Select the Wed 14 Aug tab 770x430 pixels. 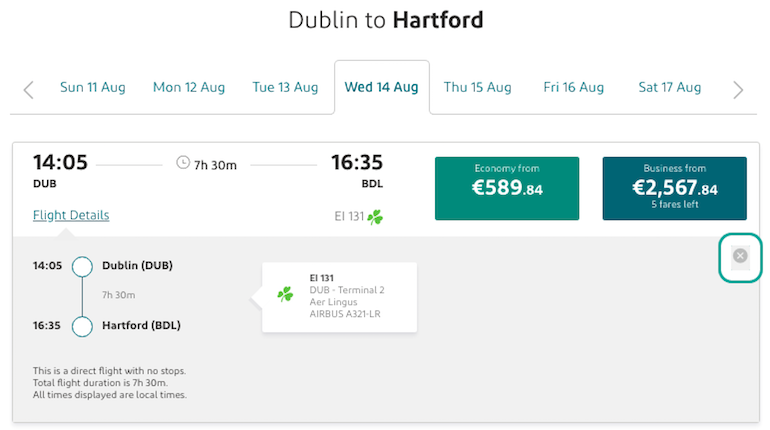click(382, 87)
